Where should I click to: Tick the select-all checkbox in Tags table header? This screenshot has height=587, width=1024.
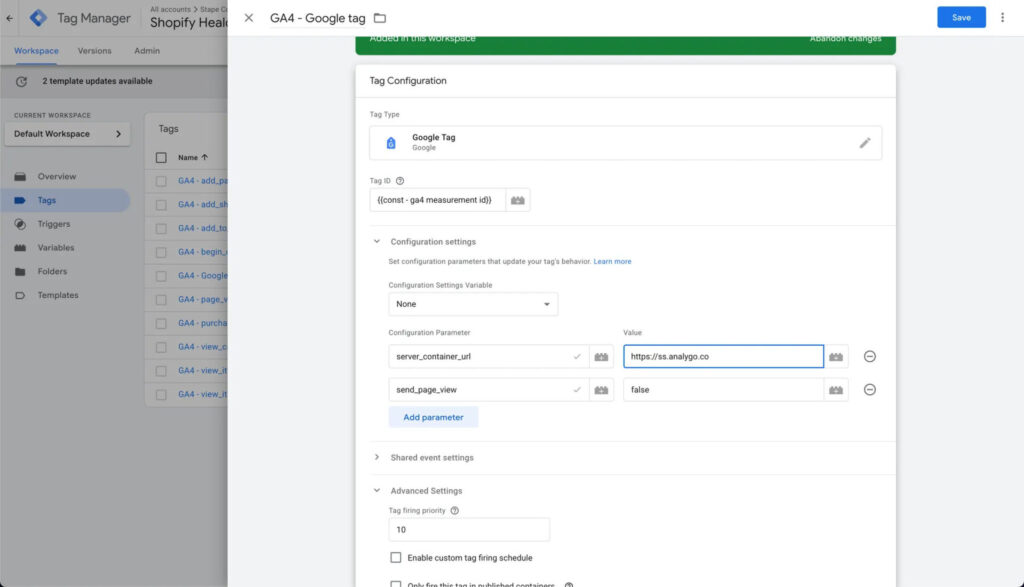161,157
